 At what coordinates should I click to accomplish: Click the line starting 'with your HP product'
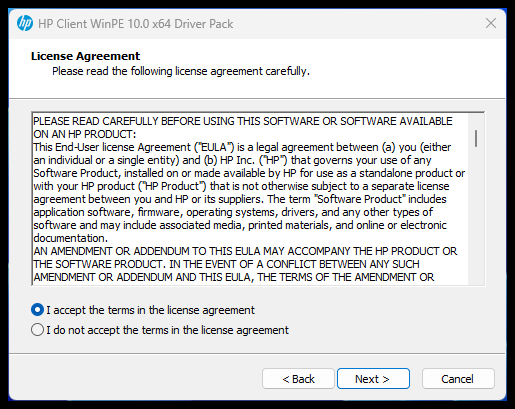point(241,186)
